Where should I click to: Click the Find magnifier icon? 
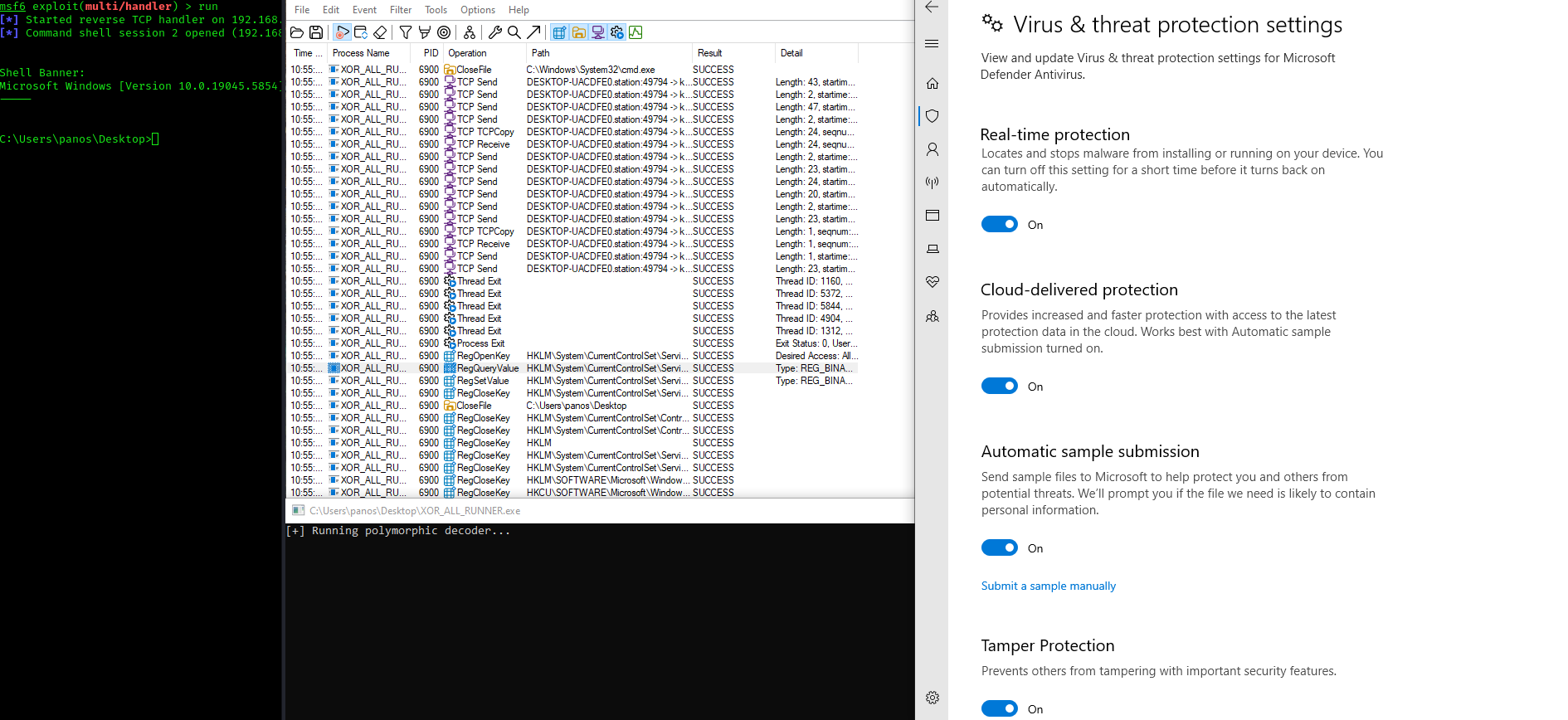[514, 32]
